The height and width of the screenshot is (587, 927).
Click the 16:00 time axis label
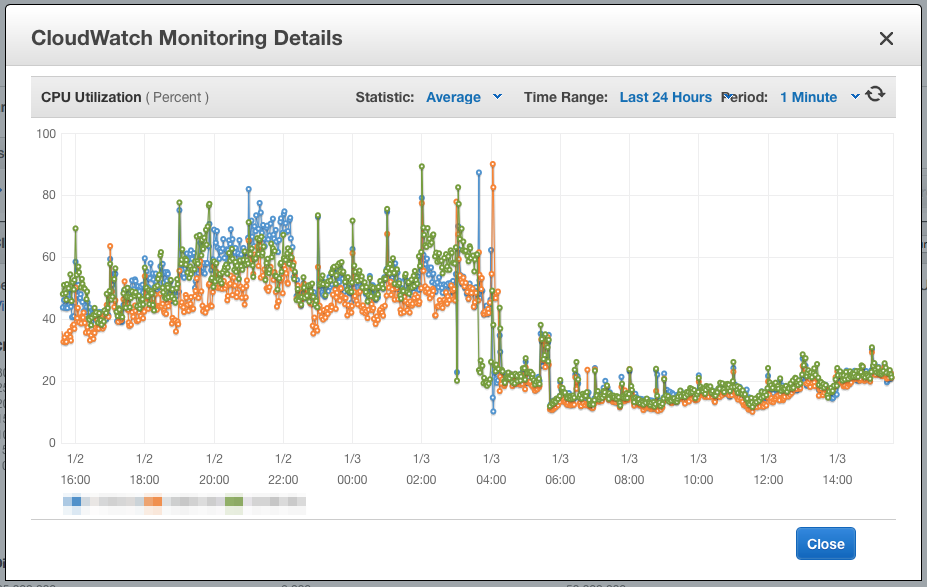point(75,480)
